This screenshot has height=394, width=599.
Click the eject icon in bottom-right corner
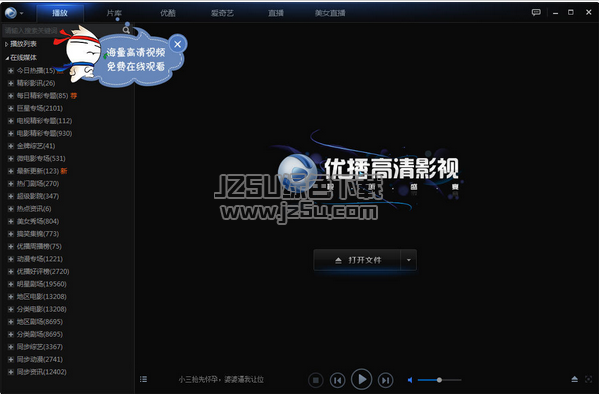click(x=575, y=379)
